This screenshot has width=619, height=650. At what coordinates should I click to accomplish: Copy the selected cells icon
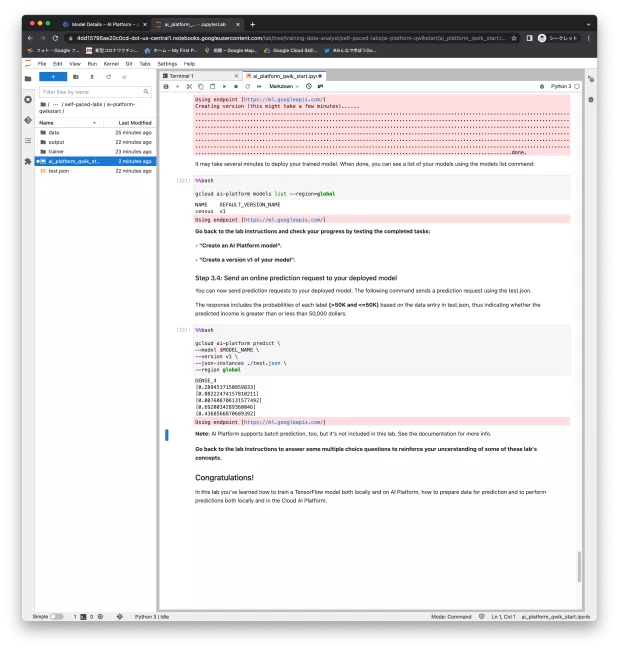point(201,87)
